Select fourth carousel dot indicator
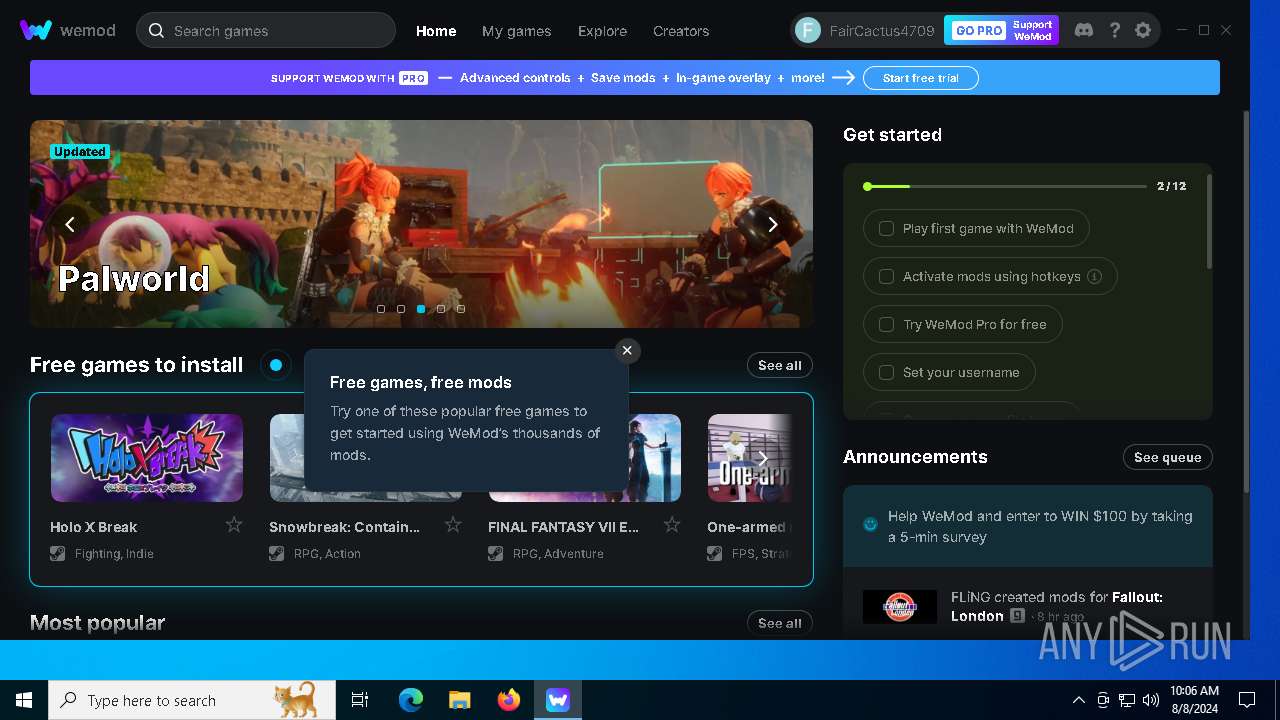The image size is (1280, 720). [441, 309]
